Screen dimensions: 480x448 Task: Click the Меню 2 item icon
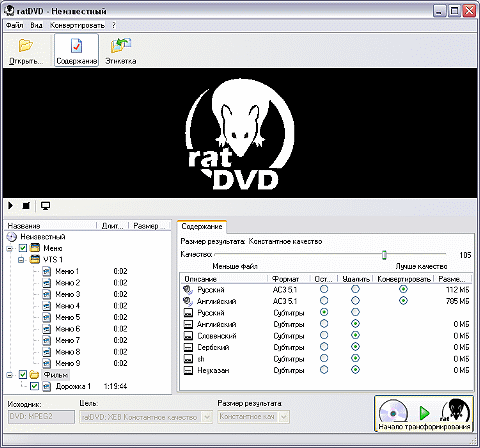coord(47,283)
